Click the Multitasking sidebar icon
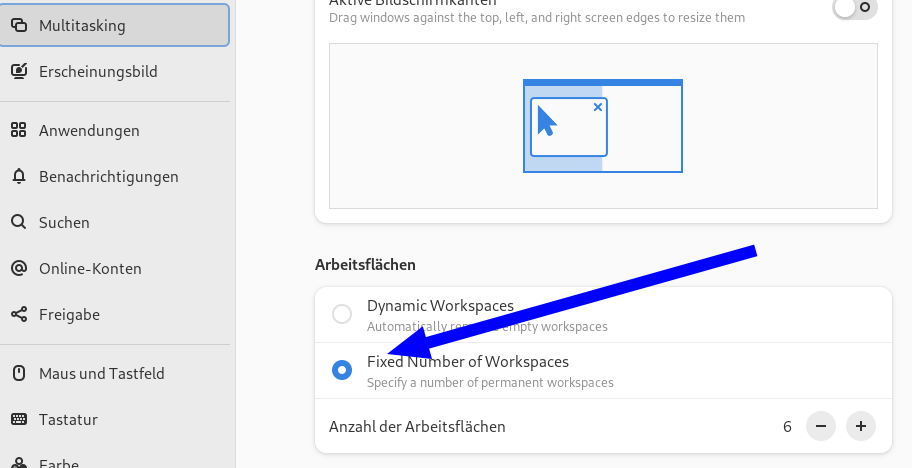The image size is (912, 468). pos(18,26)
